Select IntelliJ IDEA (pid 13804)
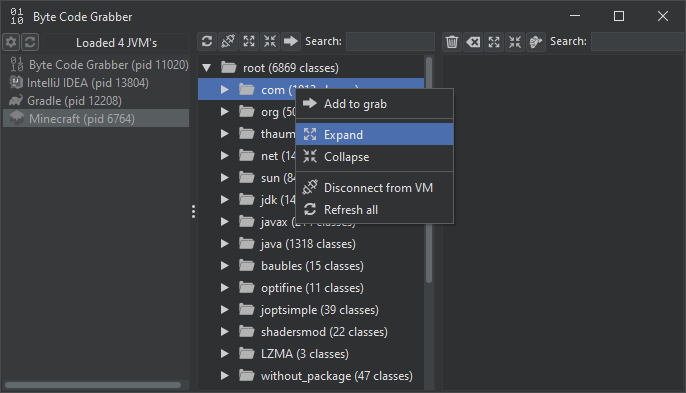 point(96,82)
